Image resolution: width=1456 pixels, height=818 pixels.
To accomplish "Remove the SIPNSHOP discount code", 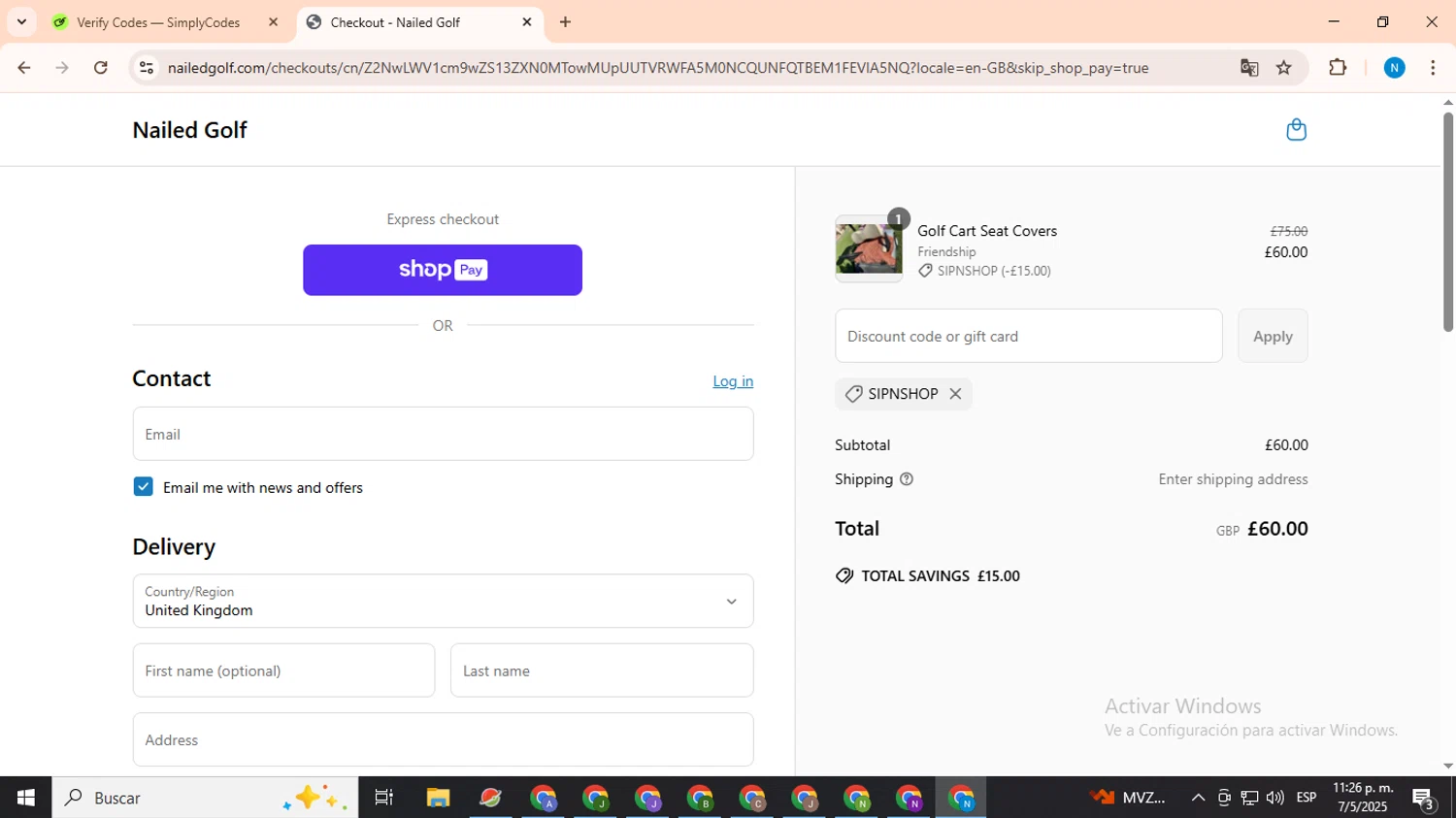I will pyautogui.click(x=955, y=394).
